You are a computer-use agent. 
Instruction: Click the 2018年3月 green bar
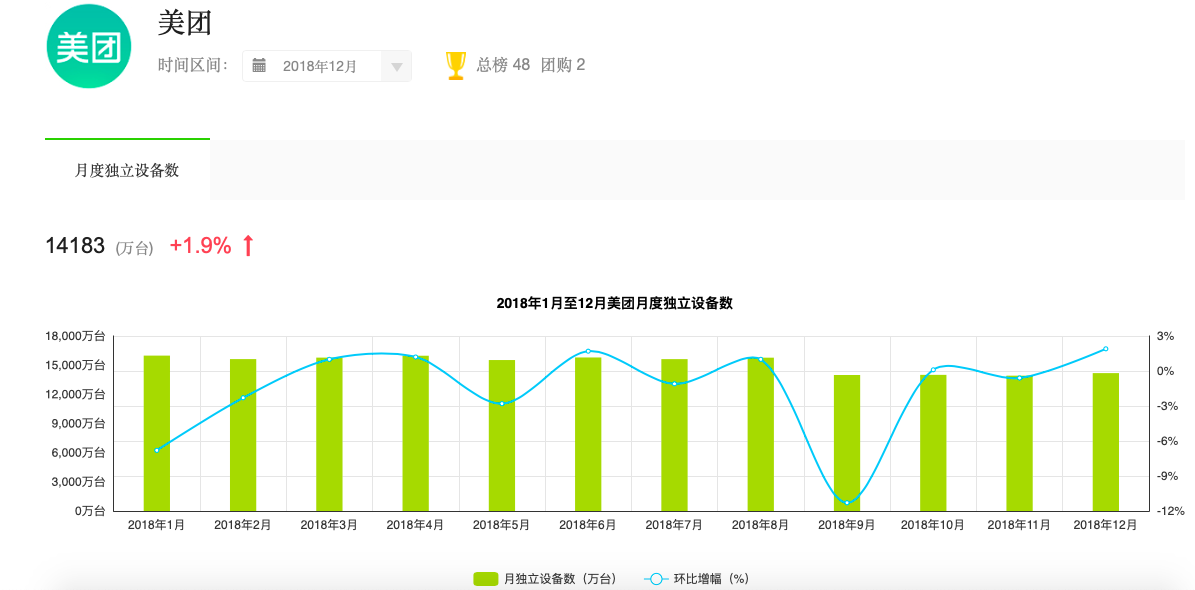(x=329, y=434)
